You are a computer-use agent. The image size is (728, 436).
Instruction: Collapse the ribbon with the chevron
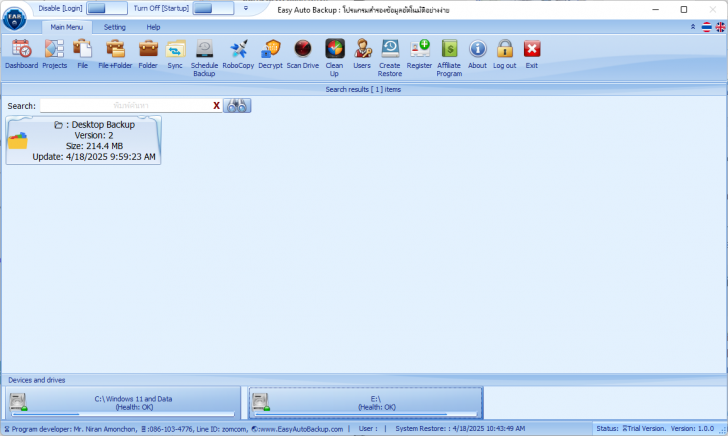click(x=693, y=27)
